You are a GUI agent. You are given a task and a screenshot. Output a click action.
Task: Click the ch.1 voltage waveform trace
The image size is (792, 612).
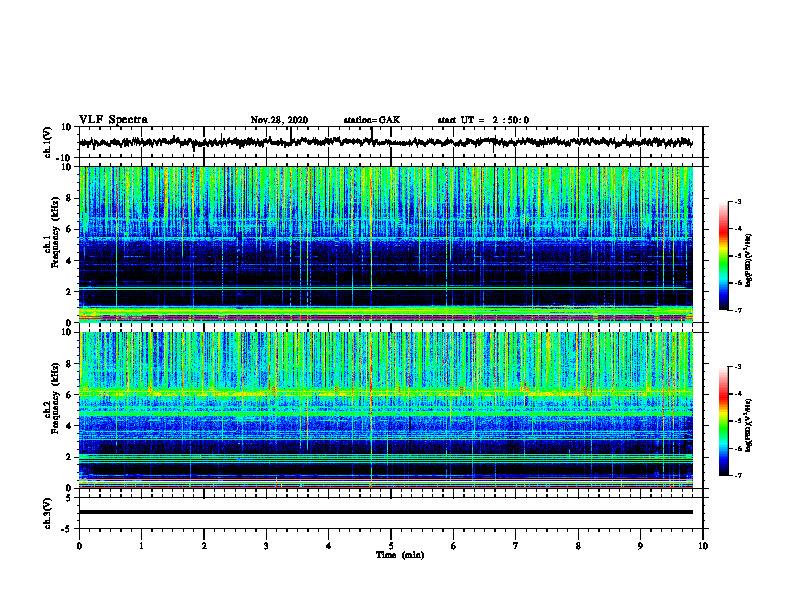pos(386,142)
